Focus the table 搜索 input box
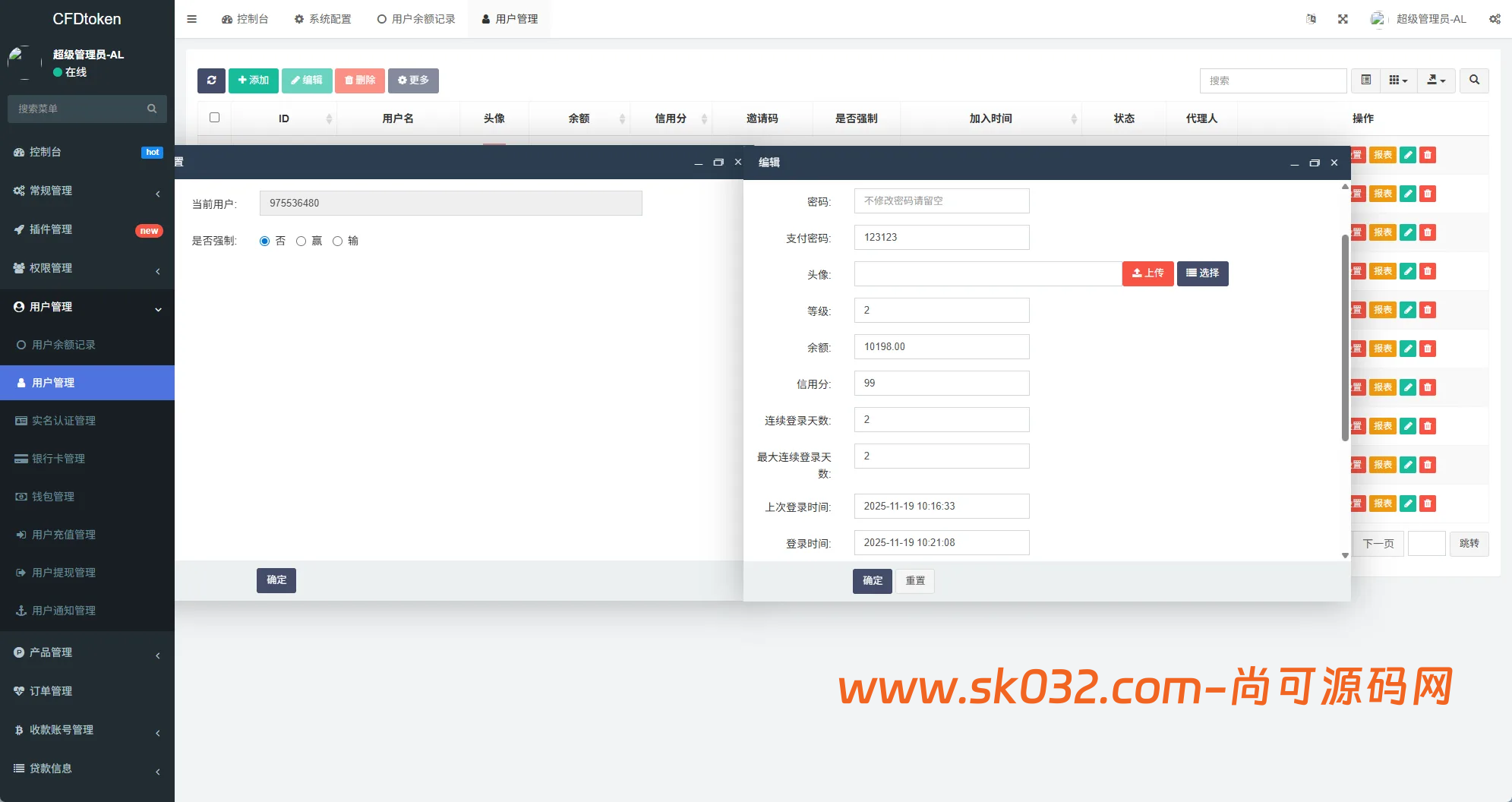Screen dimensions: 1512x802 pyautogui.click(x=1274, y=81)
